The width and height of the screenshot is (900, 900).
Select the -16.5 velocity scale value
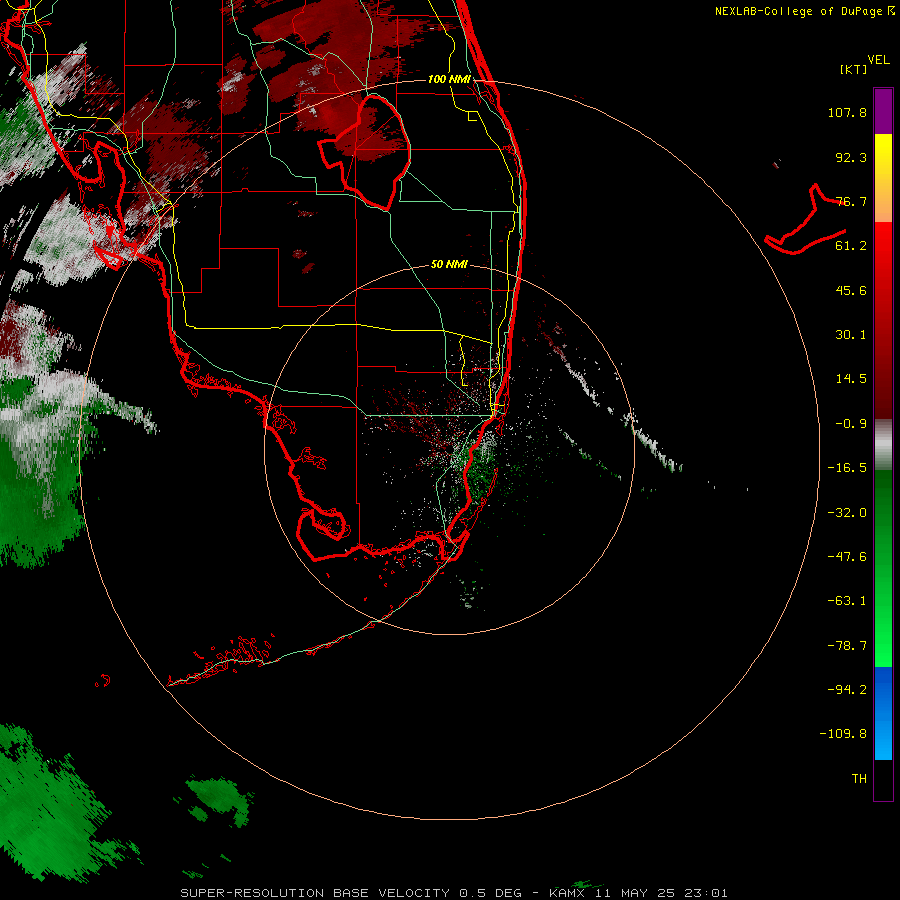(x=847, y=468)
